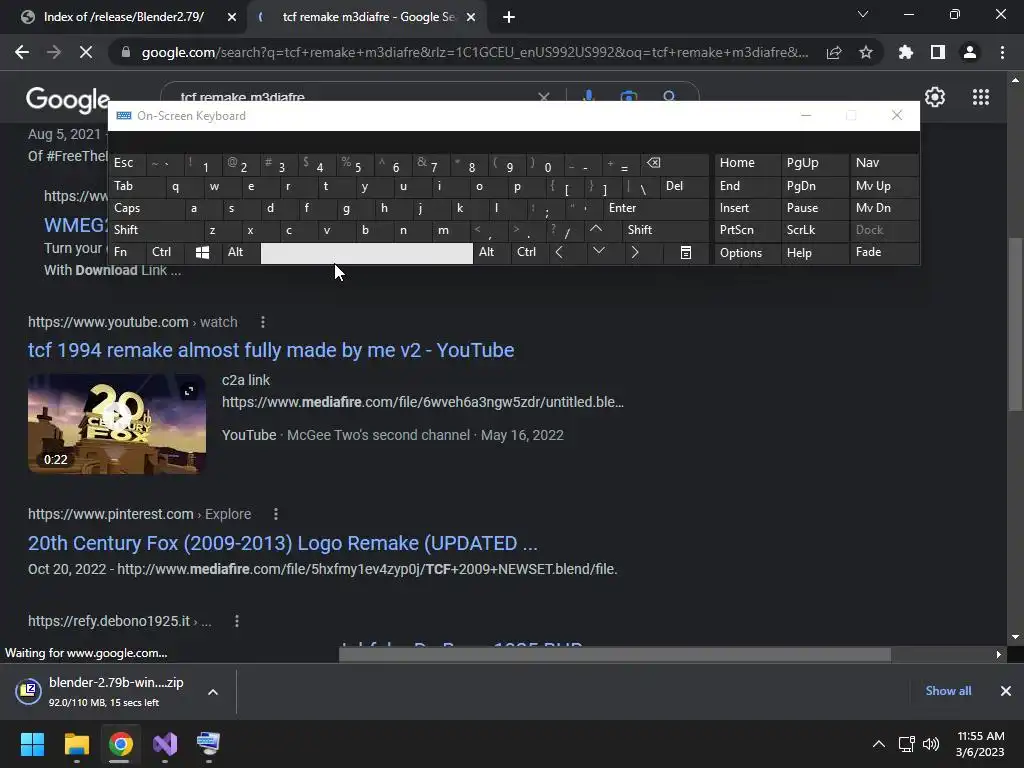This screenshot has width=1024, height=768.
Task: Click the context menu key on the On-Screen Keyboard
Action: (686, 253)
